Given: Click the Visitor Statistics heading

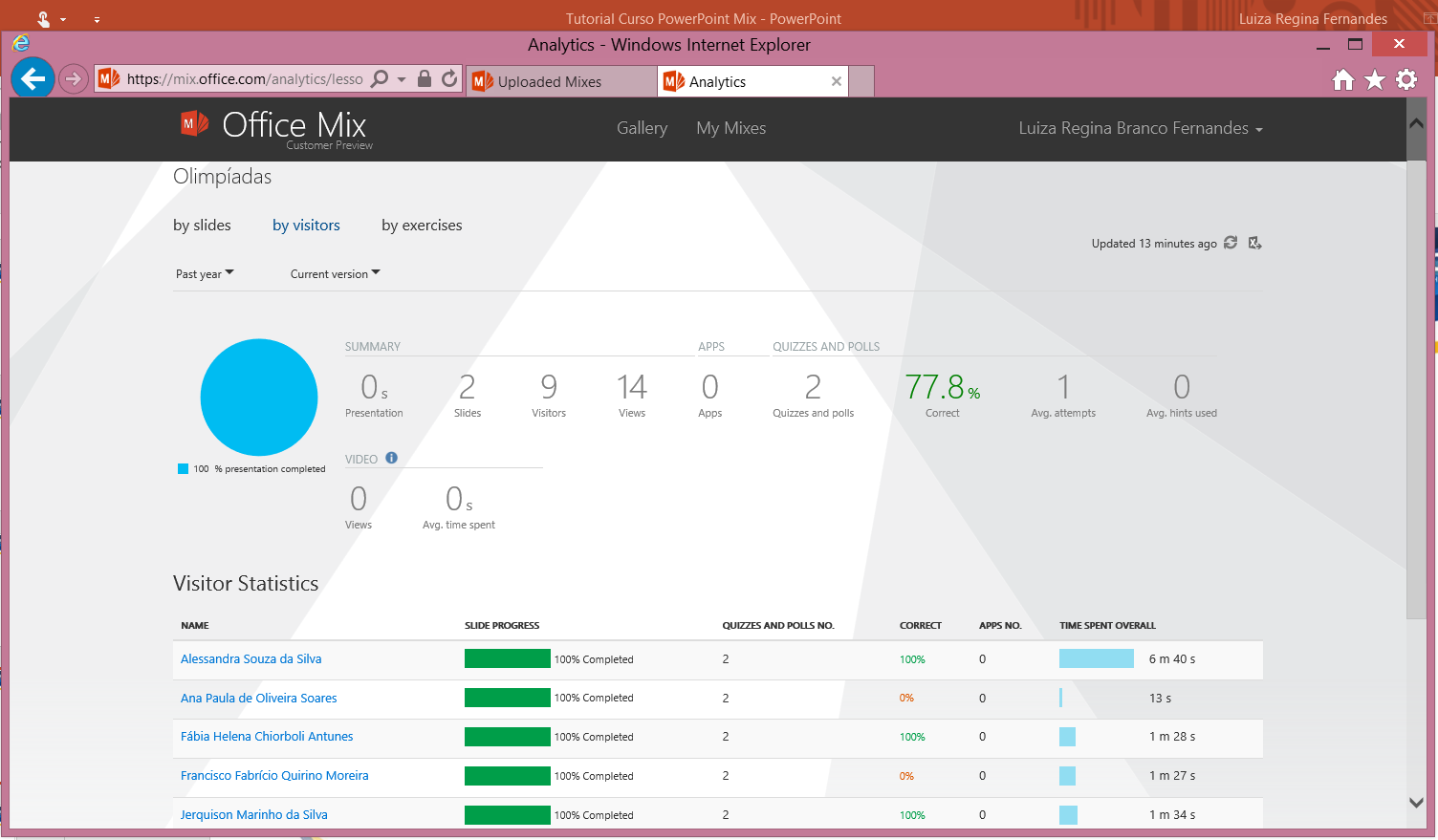Looking at the screenshot, I should 246,583.
